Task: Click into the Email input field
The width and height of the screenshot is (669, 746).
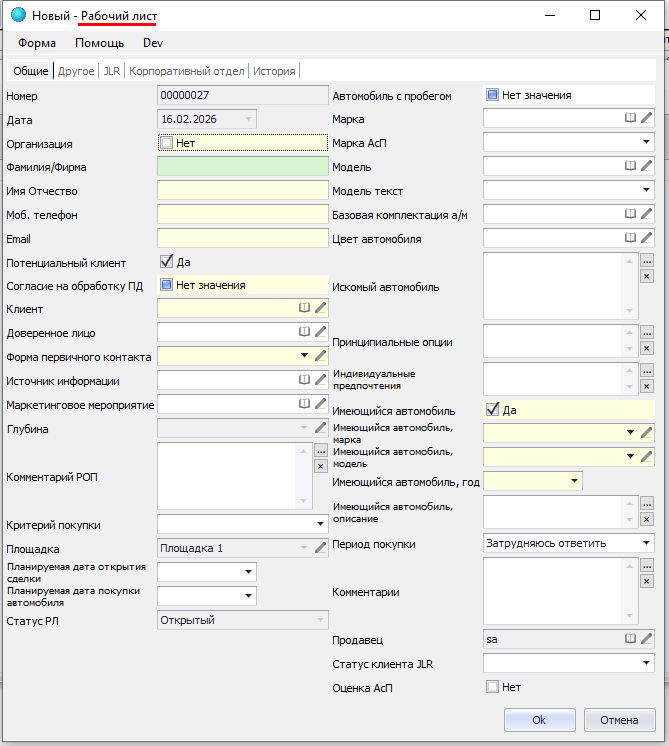Action: click(243, 239)
